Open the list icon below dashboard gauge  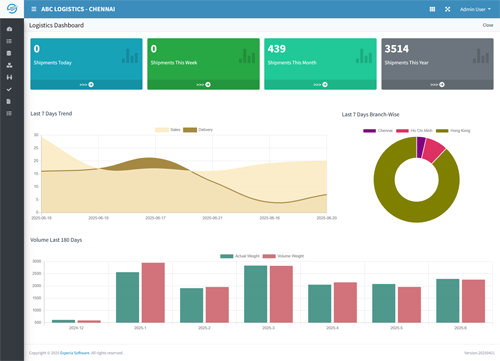[9, 41]
